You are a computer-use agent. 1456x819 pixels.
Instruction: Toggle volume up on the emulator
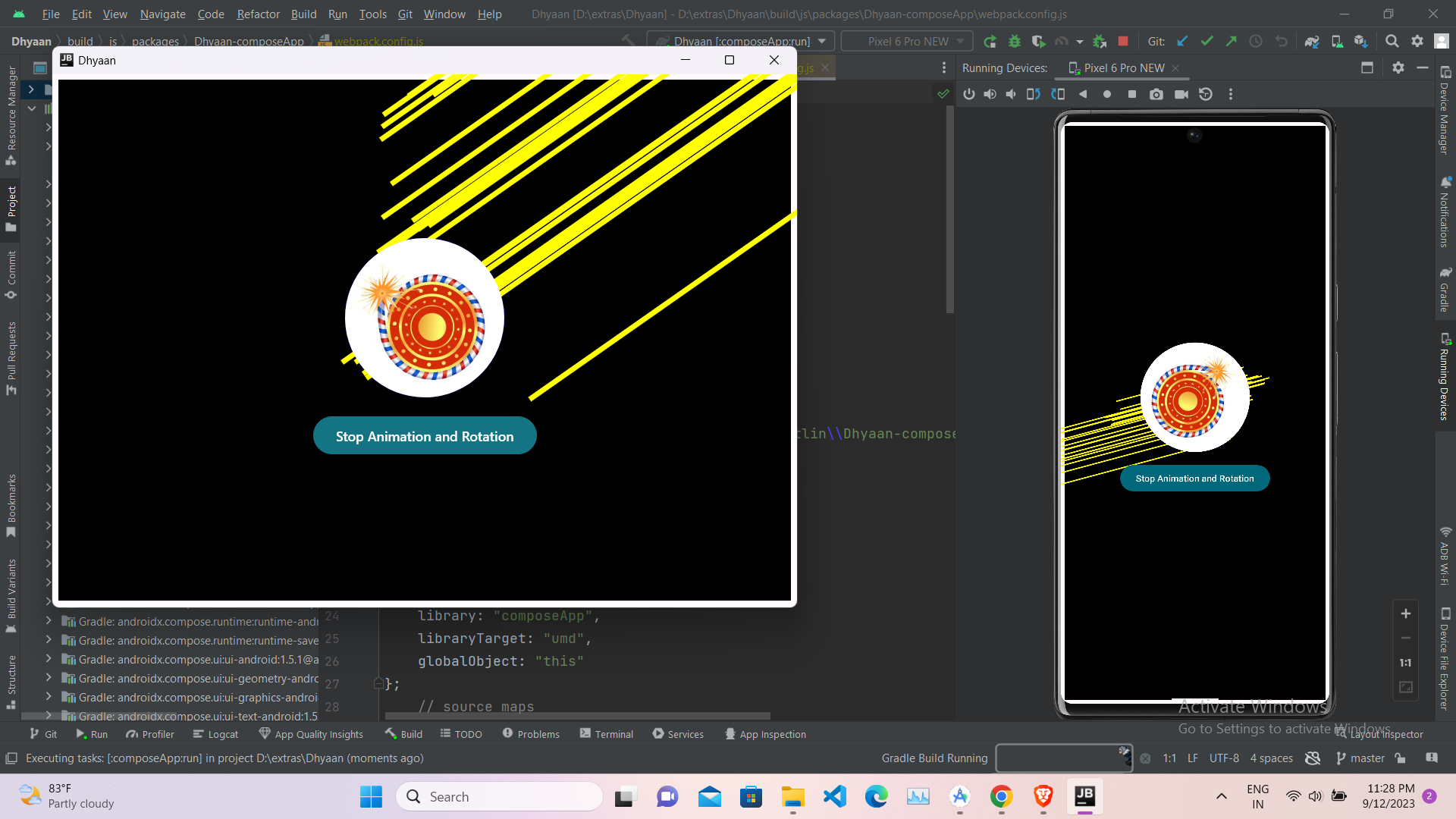pos(990,94)
